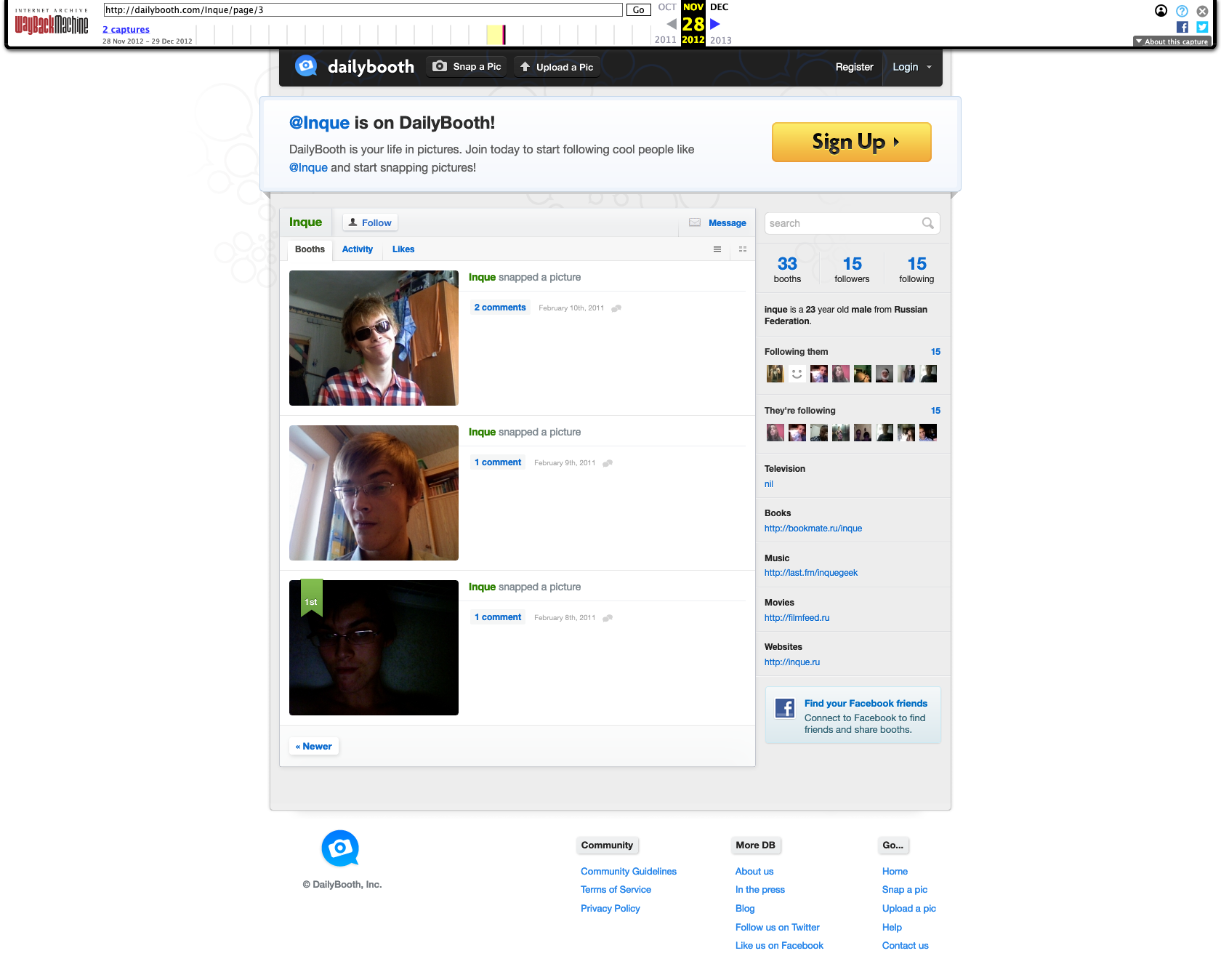Click the DailyBooth camera logo in header
This screenshot has width=1221, height=980.
coord(306,67)
